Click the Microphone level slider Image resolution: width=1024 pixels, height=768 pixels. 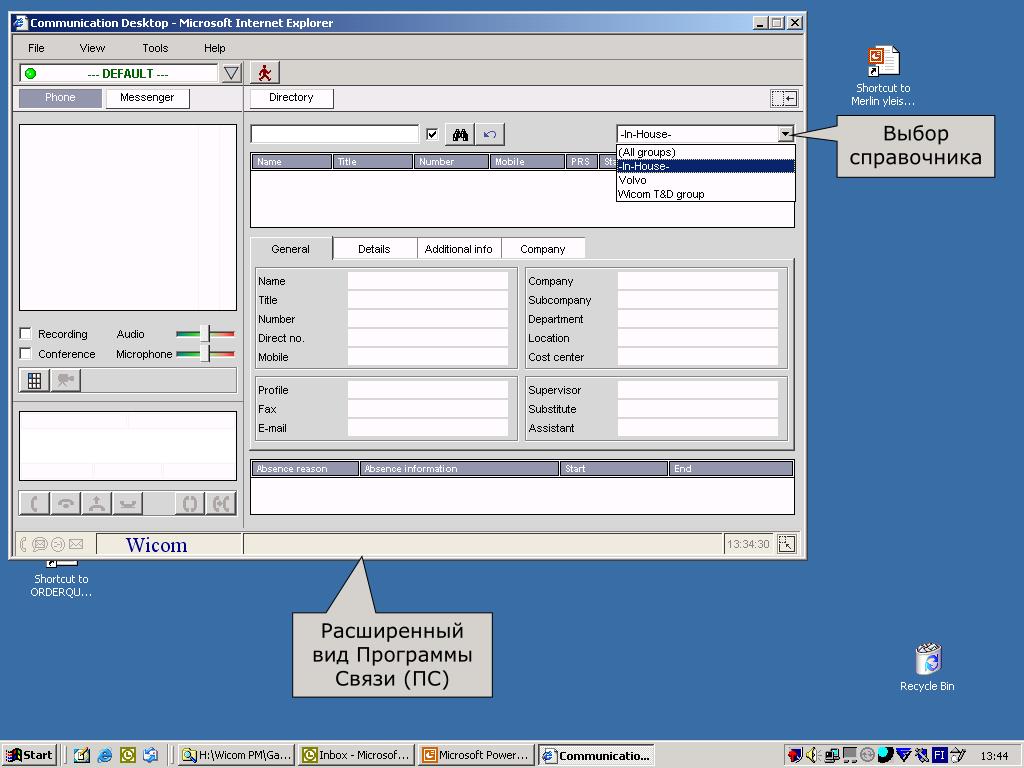205,354
